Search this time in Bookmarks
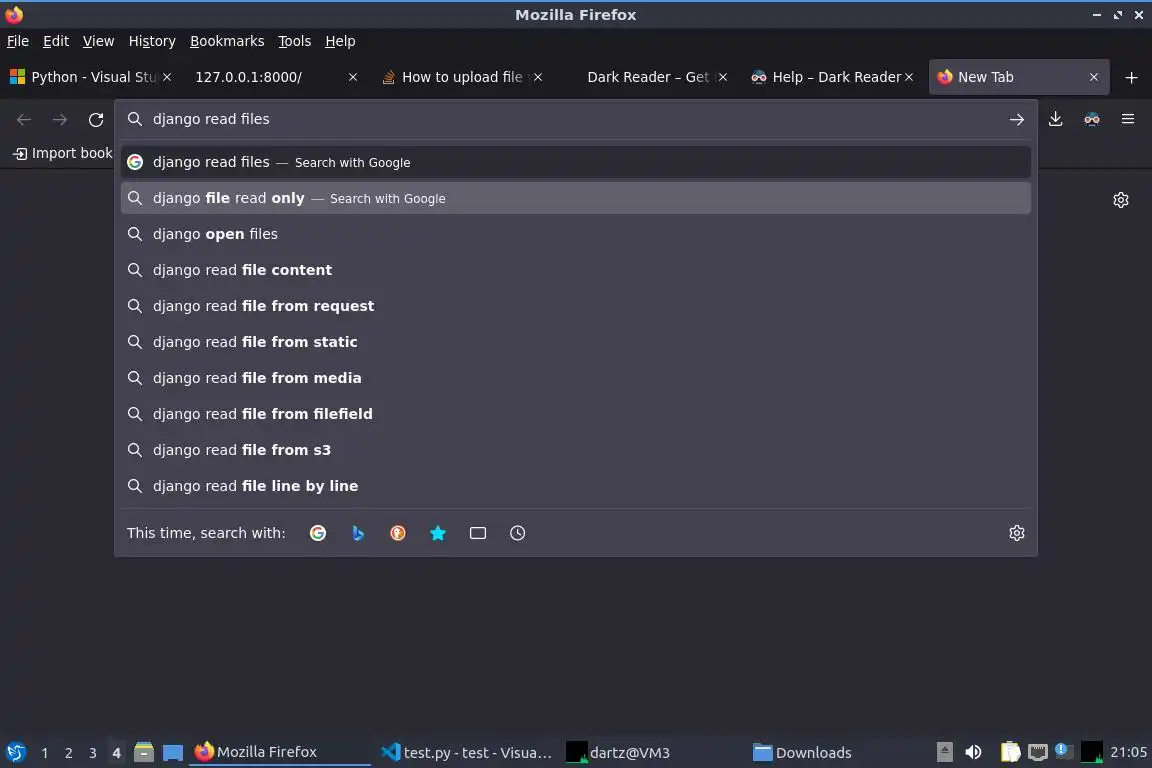 (x=438, y=533)
